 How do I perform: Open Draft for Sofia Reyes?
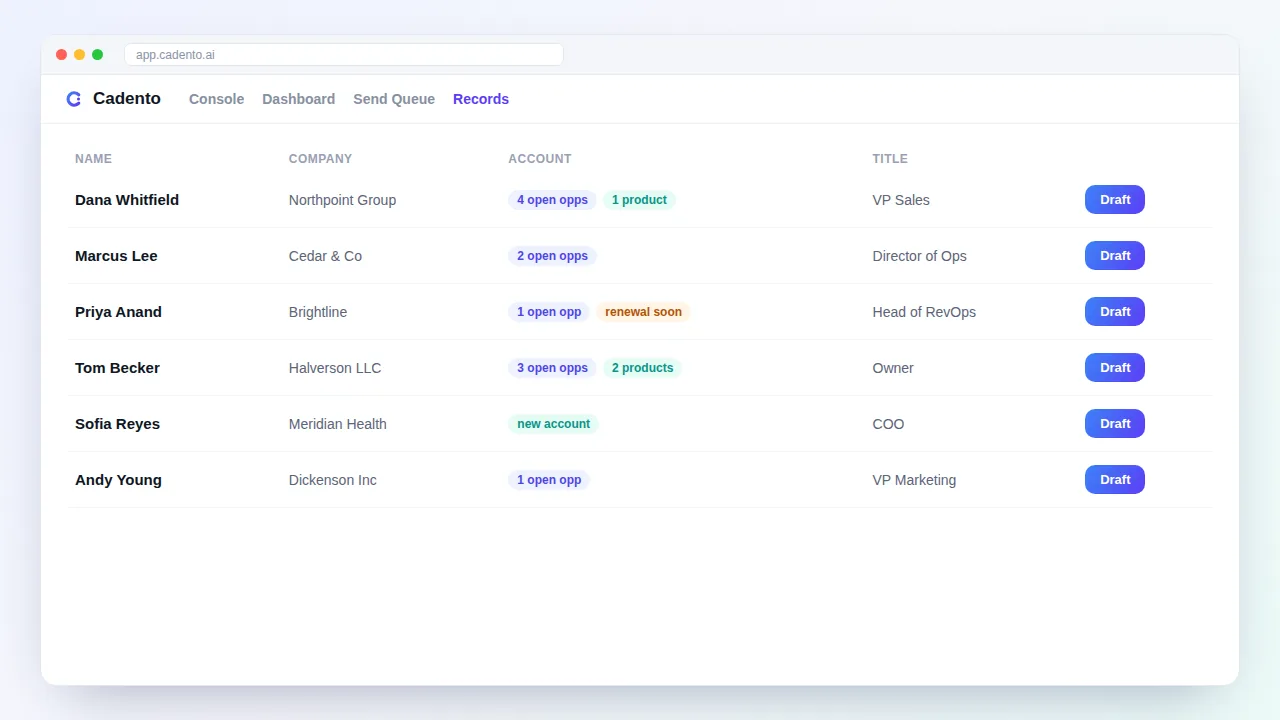pyautogui.click(x=1115, y=424)
